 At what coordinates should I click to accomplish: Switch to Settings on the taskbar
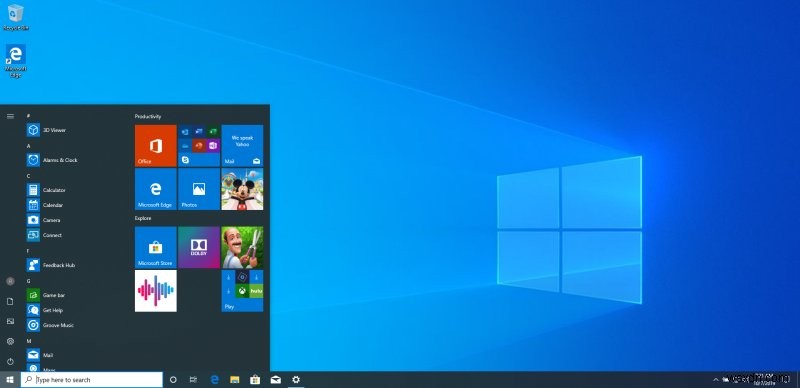point(296,379)
